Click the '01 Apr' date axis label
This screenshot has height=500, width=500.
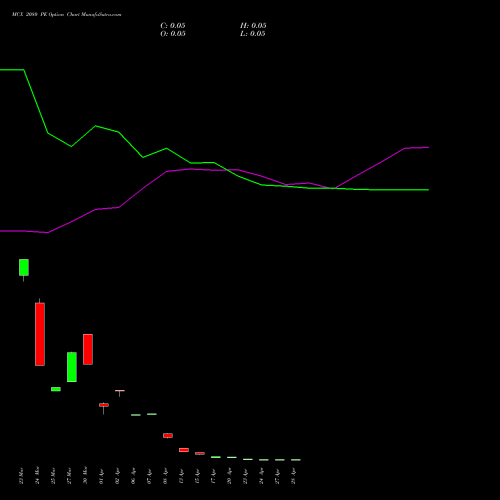101,476
